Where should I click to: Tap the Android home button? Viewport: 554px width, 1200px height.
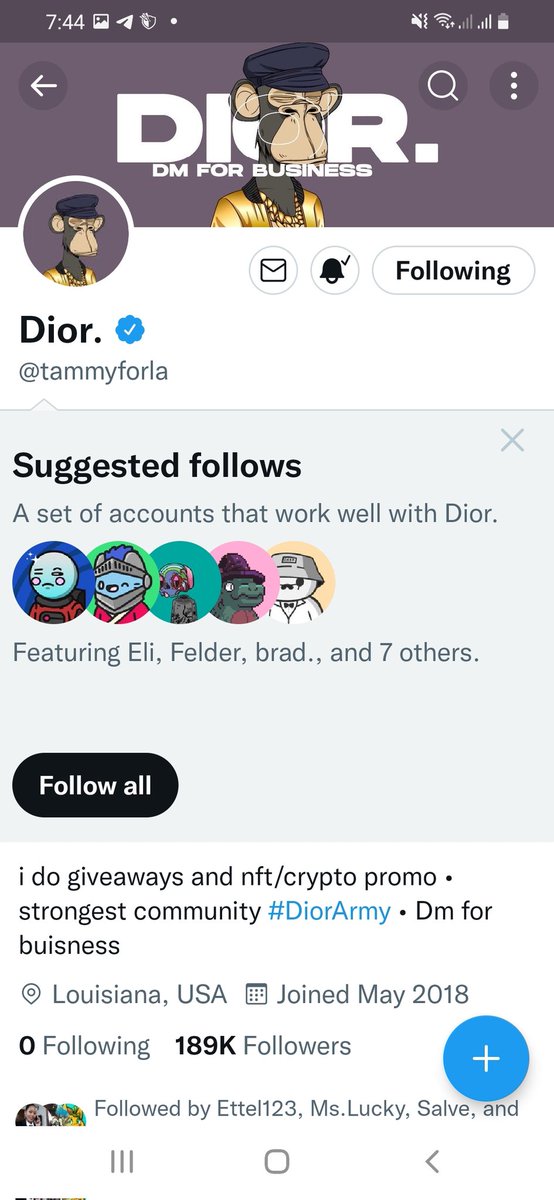277,1161
